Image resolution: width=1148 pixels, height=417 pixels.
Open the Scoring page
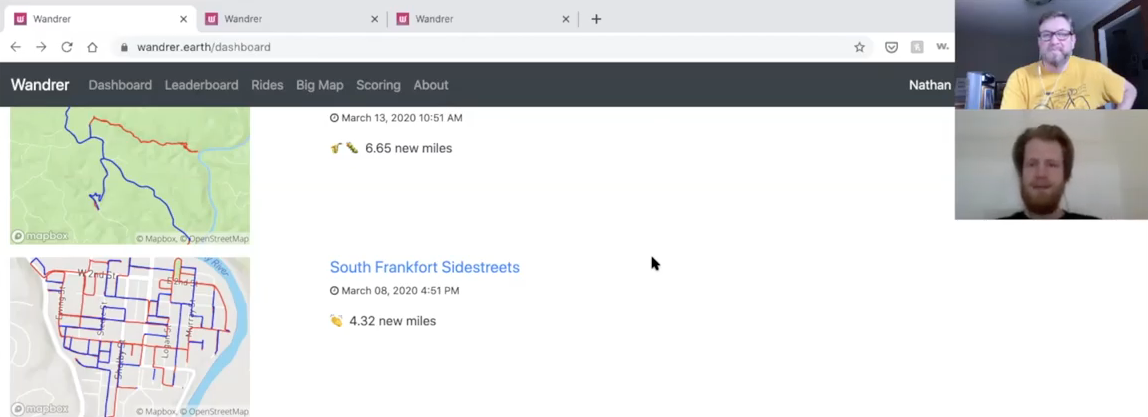pyautogui.click(x=378, y=85)
